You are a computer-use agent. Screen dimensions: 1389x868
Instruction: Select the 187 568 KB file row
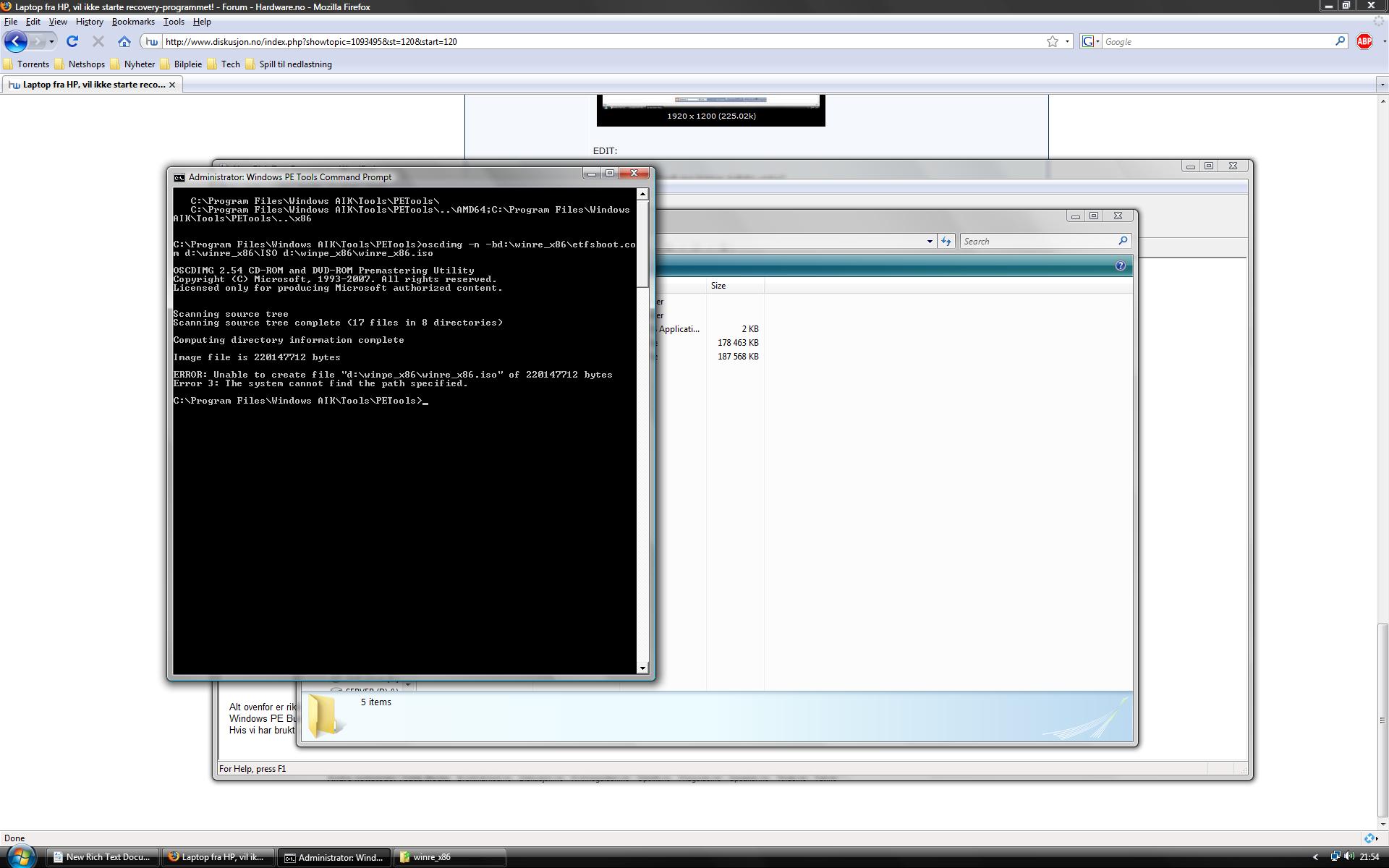[x=738, y=357]
